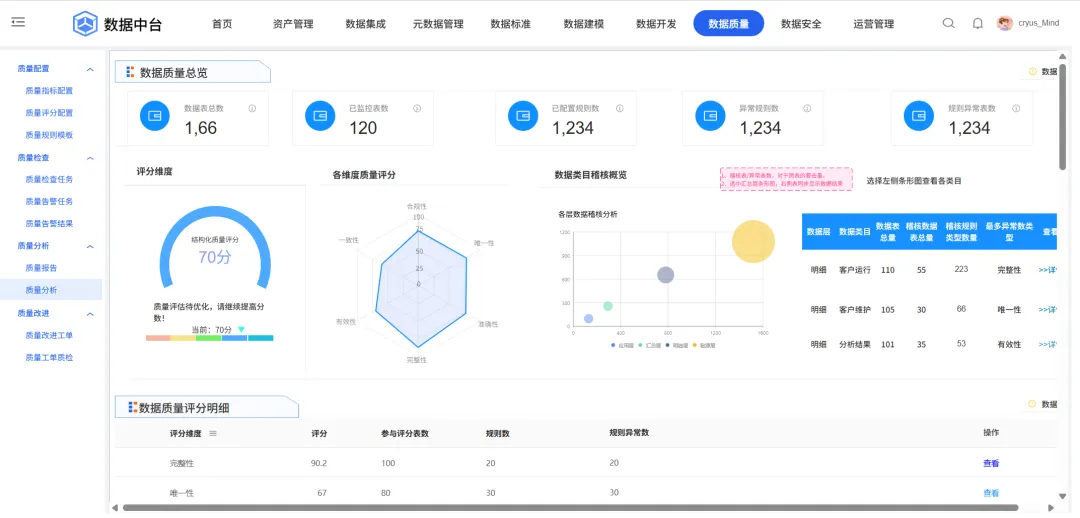Screen dimensions: 1080x518
Task: Switch to 数据集成 navigation tab
Action: point(366,24)
